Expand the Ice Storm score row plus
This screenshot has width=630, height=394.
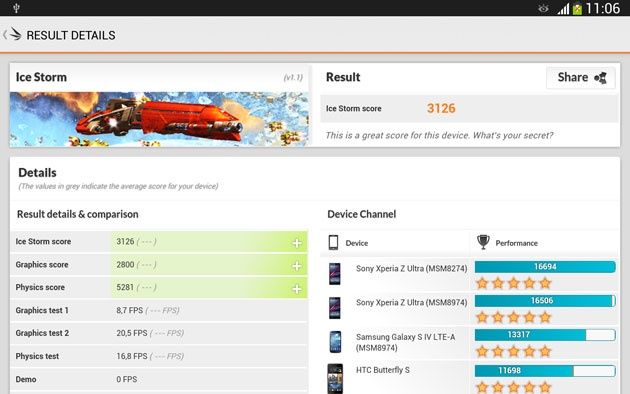tap(297, 243)
